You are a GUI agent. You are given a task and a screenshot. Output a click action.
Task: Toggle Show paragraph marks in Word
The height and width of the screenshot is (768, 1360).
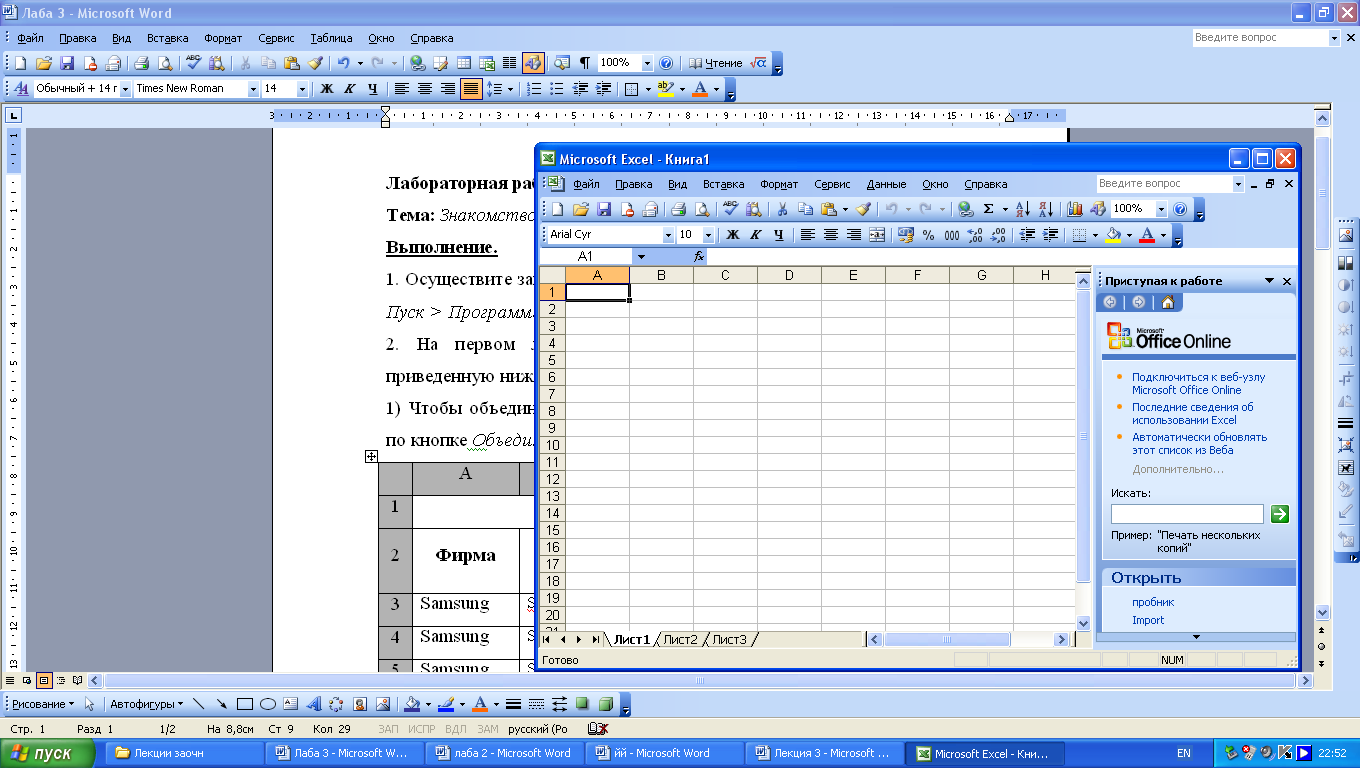click(x=585, y=63)
